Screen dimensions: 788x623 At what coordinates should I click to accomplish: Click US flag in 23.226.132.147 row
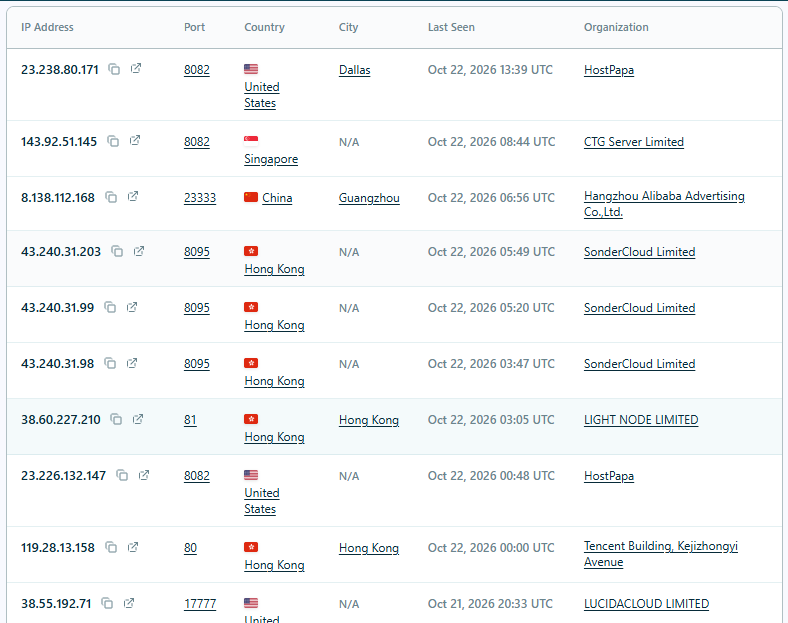(251, 474)
